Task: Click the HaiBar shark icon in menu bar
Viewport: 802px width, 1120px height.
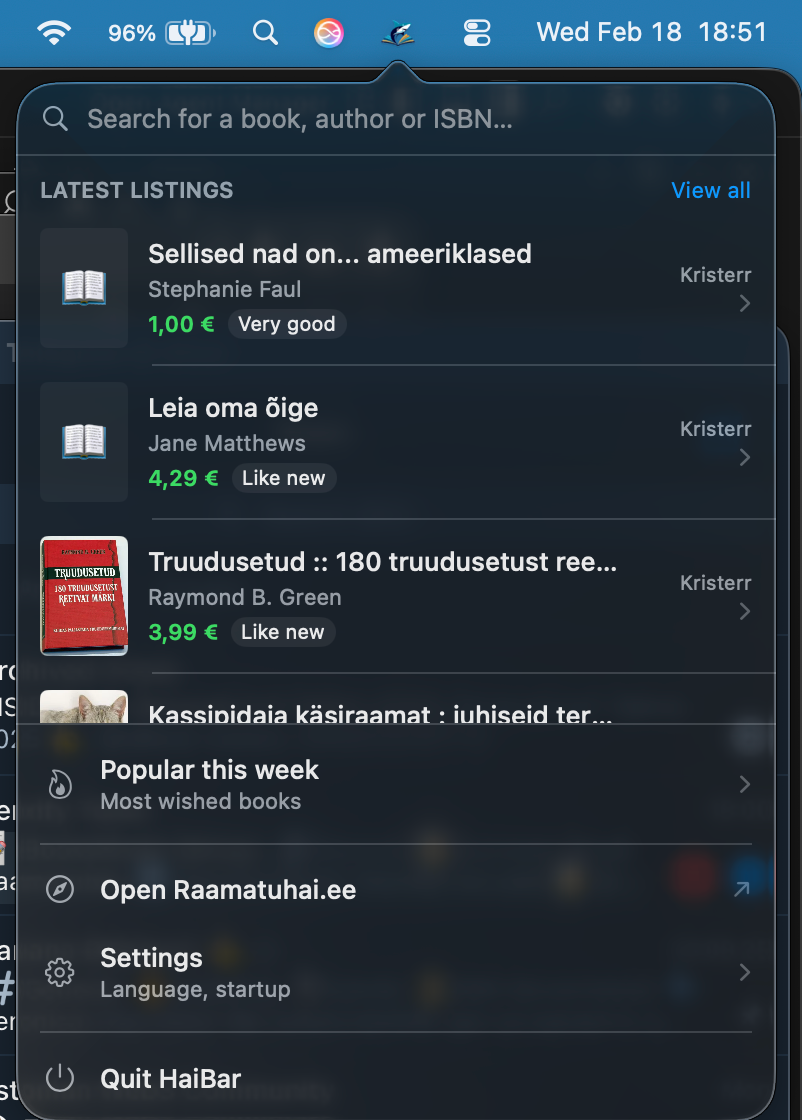Action: point(398,33)
